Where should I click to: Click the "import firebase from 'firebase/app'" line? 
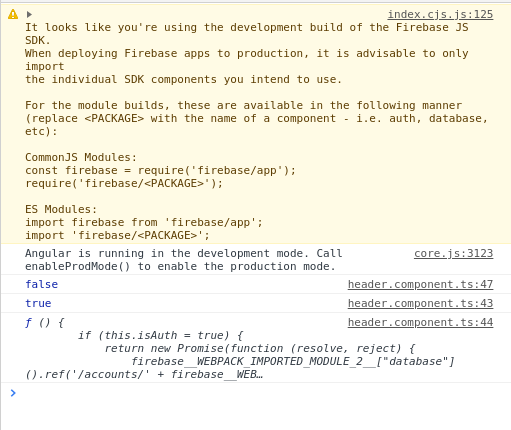pyautogui.click(x=144, y=222)
